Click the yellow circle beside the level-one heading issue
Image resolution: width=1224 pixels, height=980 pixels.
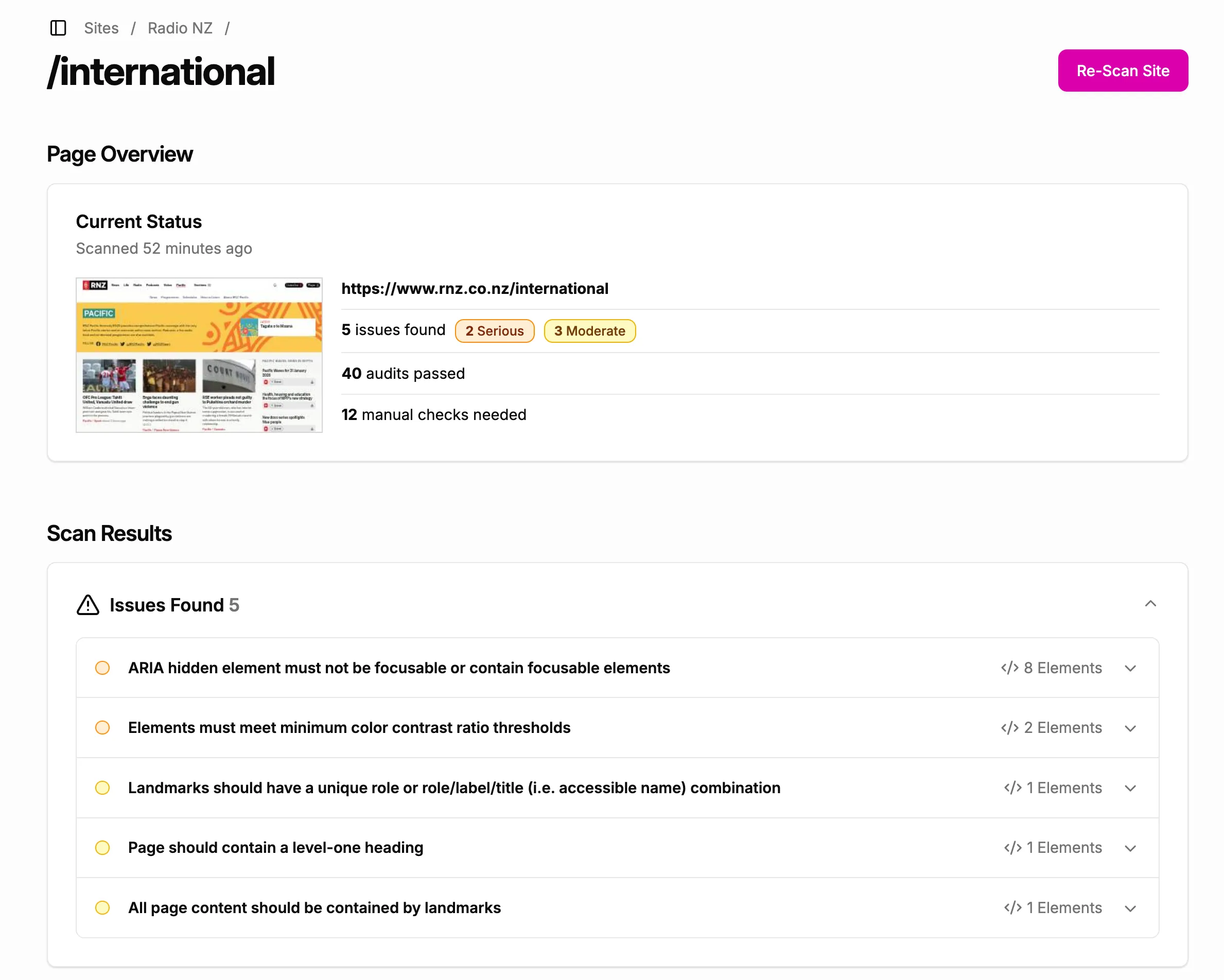pyautogui.click(x=103, y=848)
